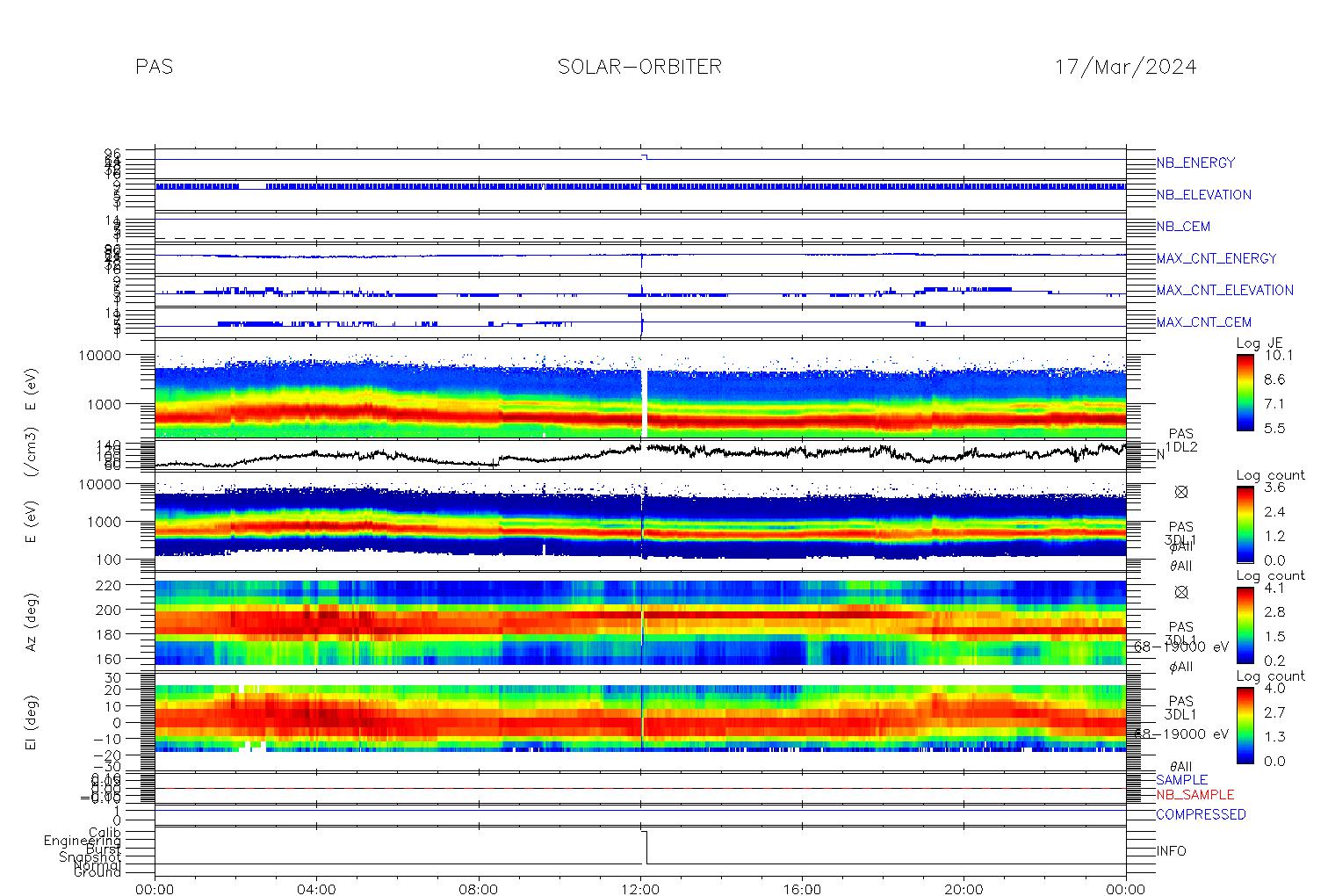
Task: Select the MAX_CNT_ENERGY label
Action: coord(1216,258)
